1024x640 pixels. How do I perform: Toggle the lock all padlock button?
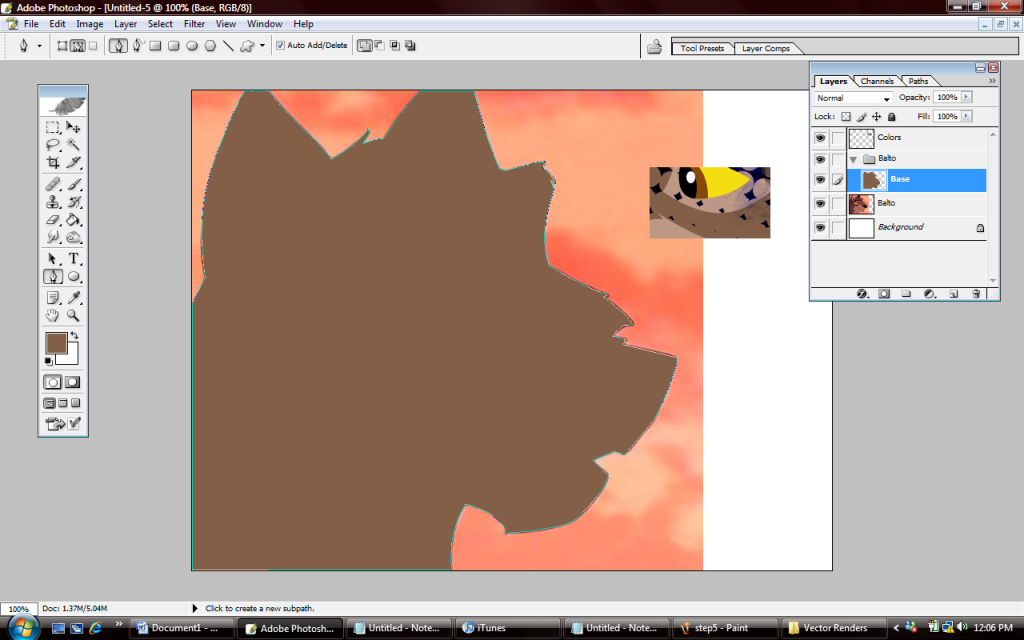click(x=891, y=117)
